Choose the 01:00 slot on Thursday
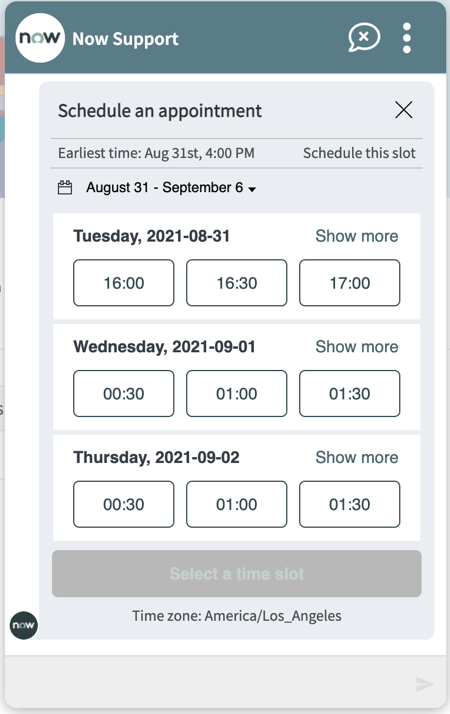The image size is (450, 714). (236, 504)
